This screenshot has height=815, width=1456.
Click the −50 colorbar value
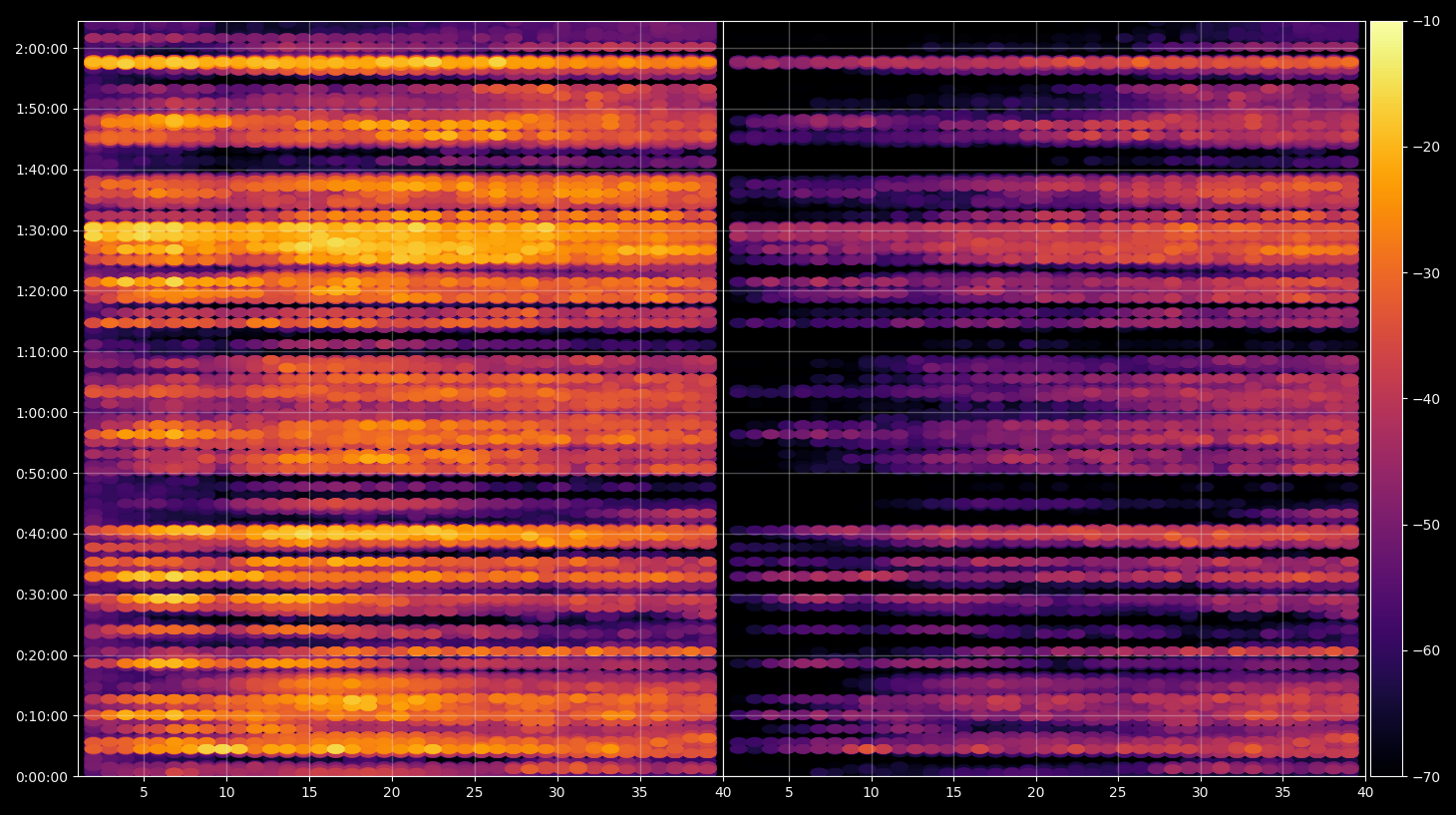click(x=1426, y=525)
